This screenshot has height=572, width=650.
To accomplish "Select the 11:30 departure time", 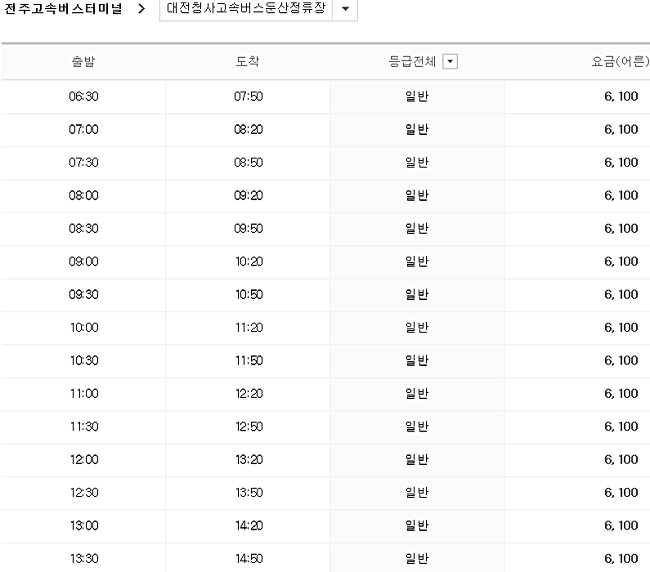I will pos(84,427).
